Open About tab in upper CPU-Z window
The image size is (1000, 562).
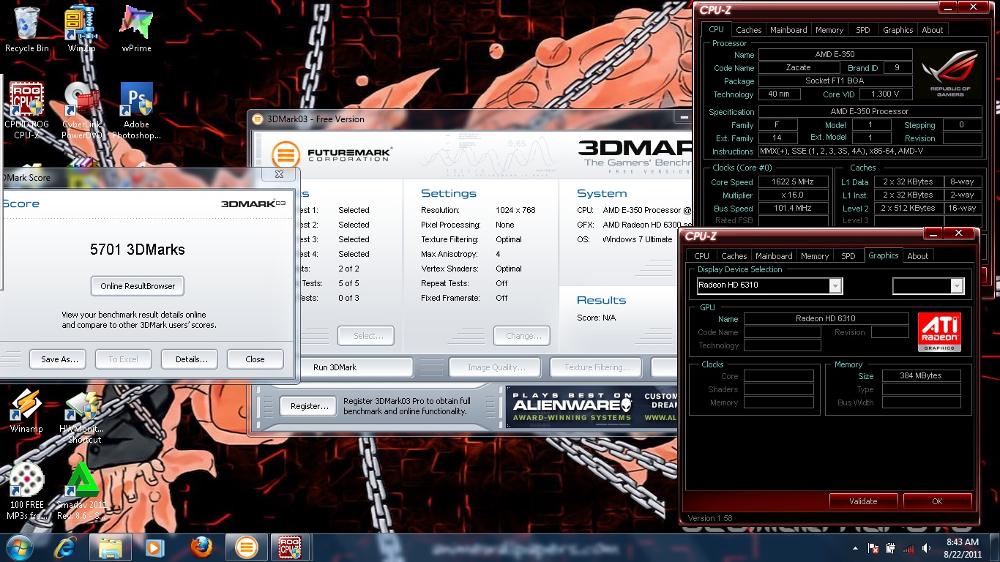click(x=932, y=30)
